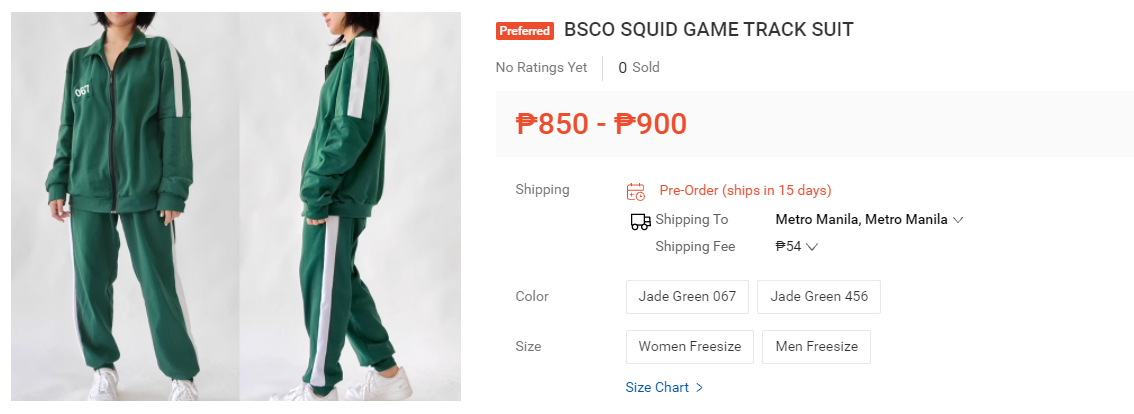
Task: Select color Jade Green 067
Action: point(687,297)
